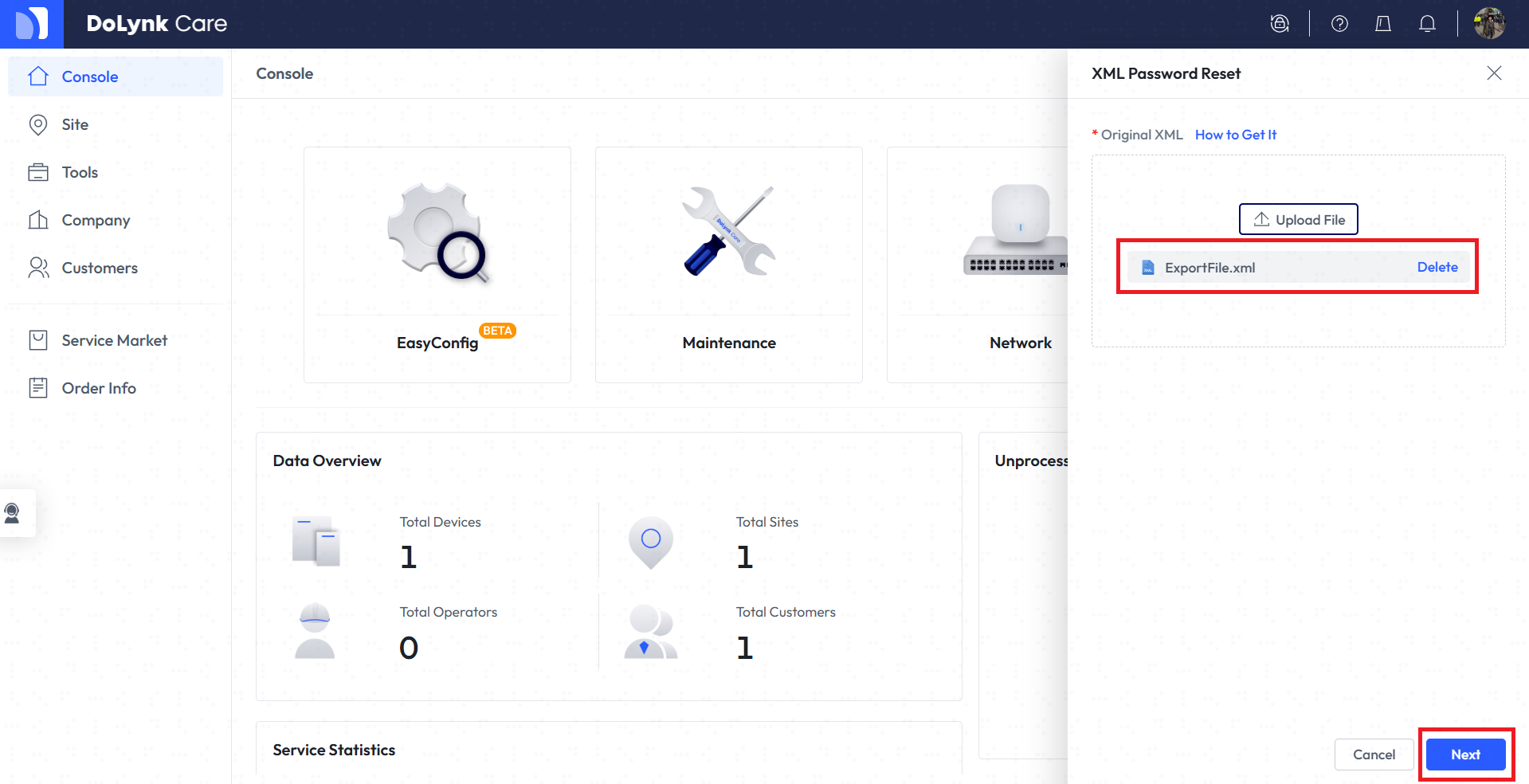The image size is (1529, 784).
Task: Click the XML file icon beside ExportFile.xml
Action: point(1148,268)
